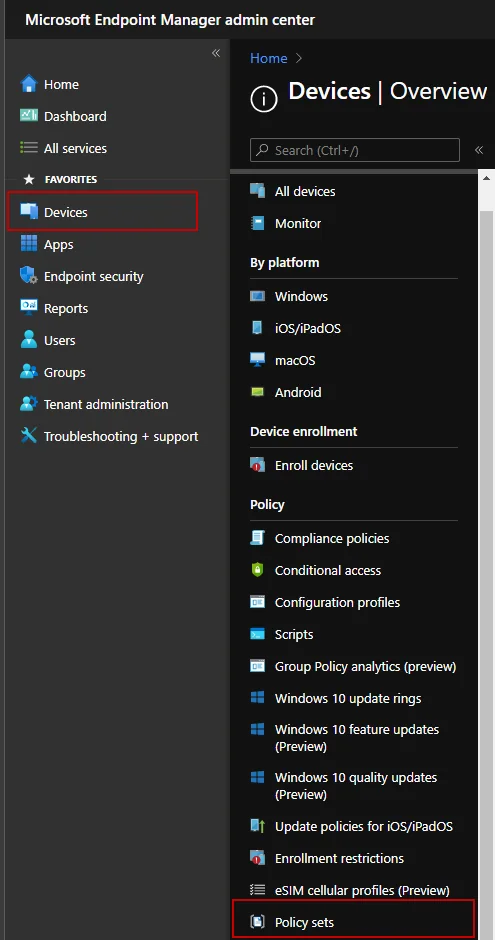The height and width of the screenshot is (940, 495).
Task: Click the Dashboard chart icon
Action: [29, 116]
